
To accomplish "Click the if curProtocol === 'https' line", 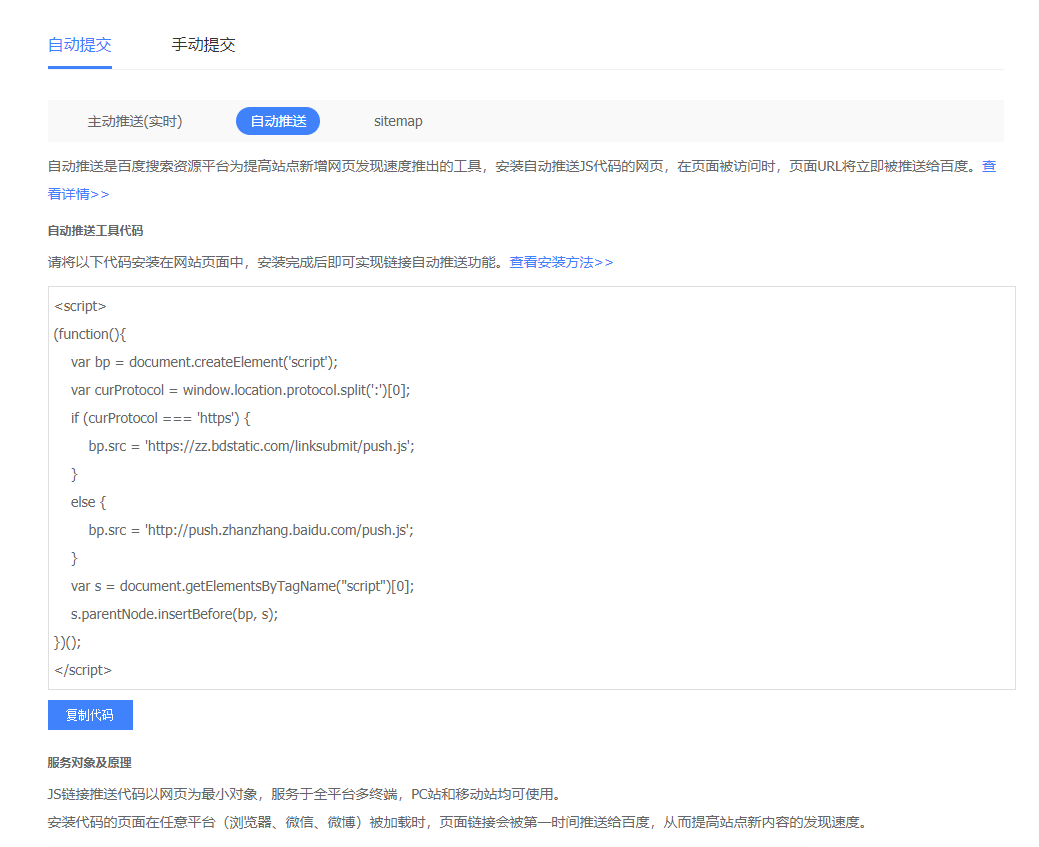I will tap(160, 418).
